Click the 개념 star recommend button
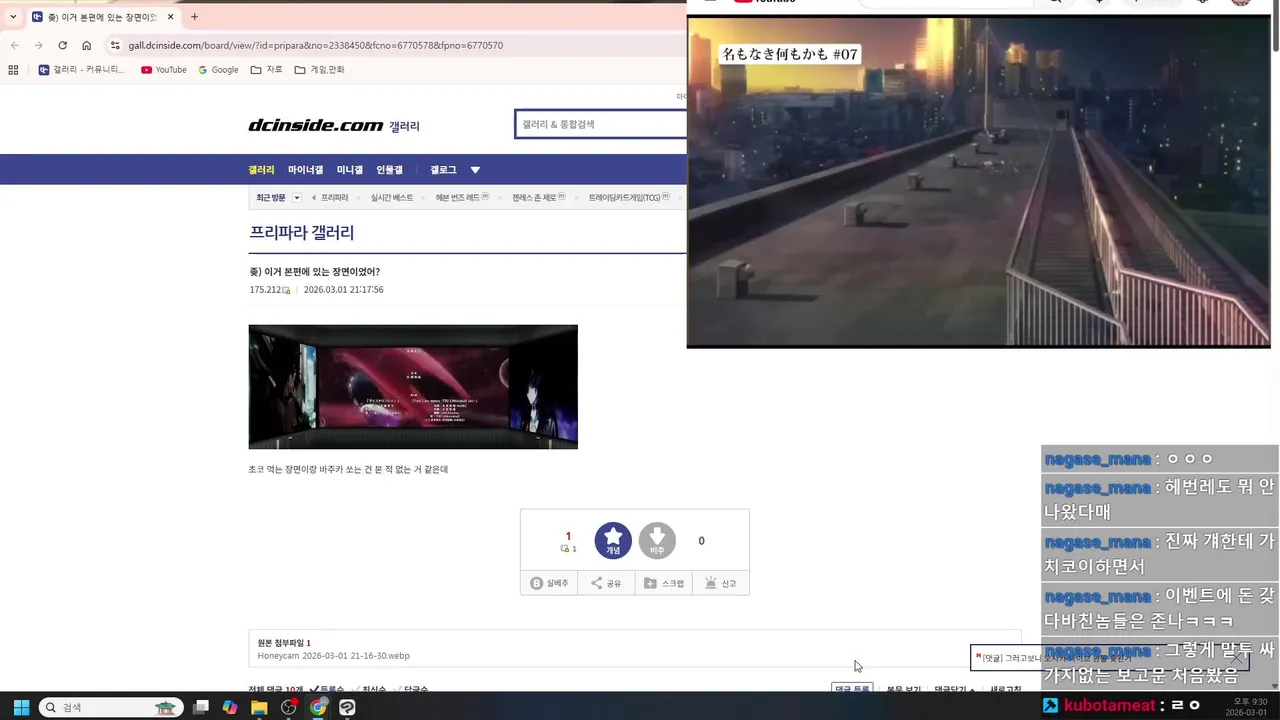The image size is (1280, 720). [x=613, y=541]
